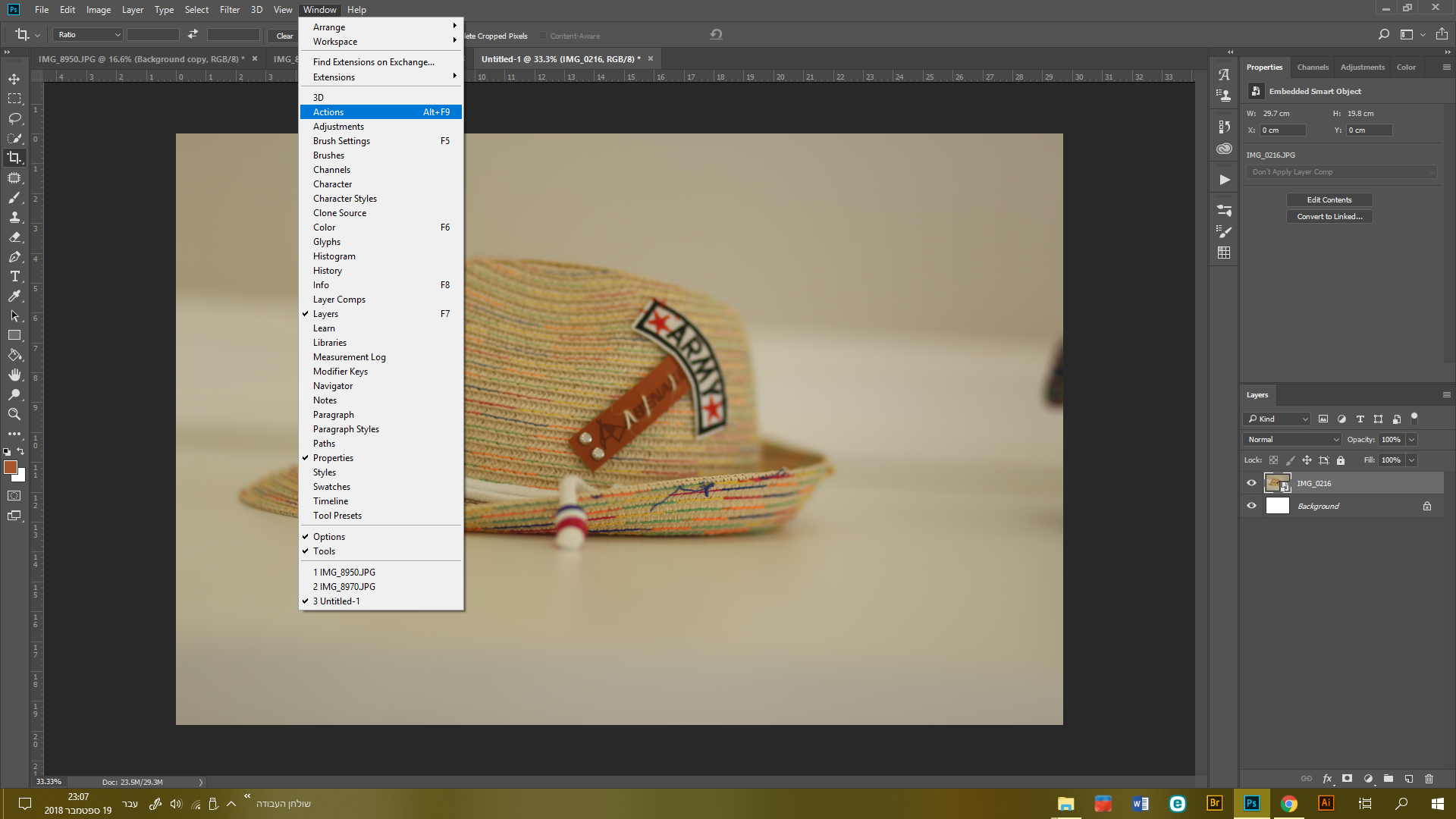Select the Rectangle shape tool

tap(14, 335)
